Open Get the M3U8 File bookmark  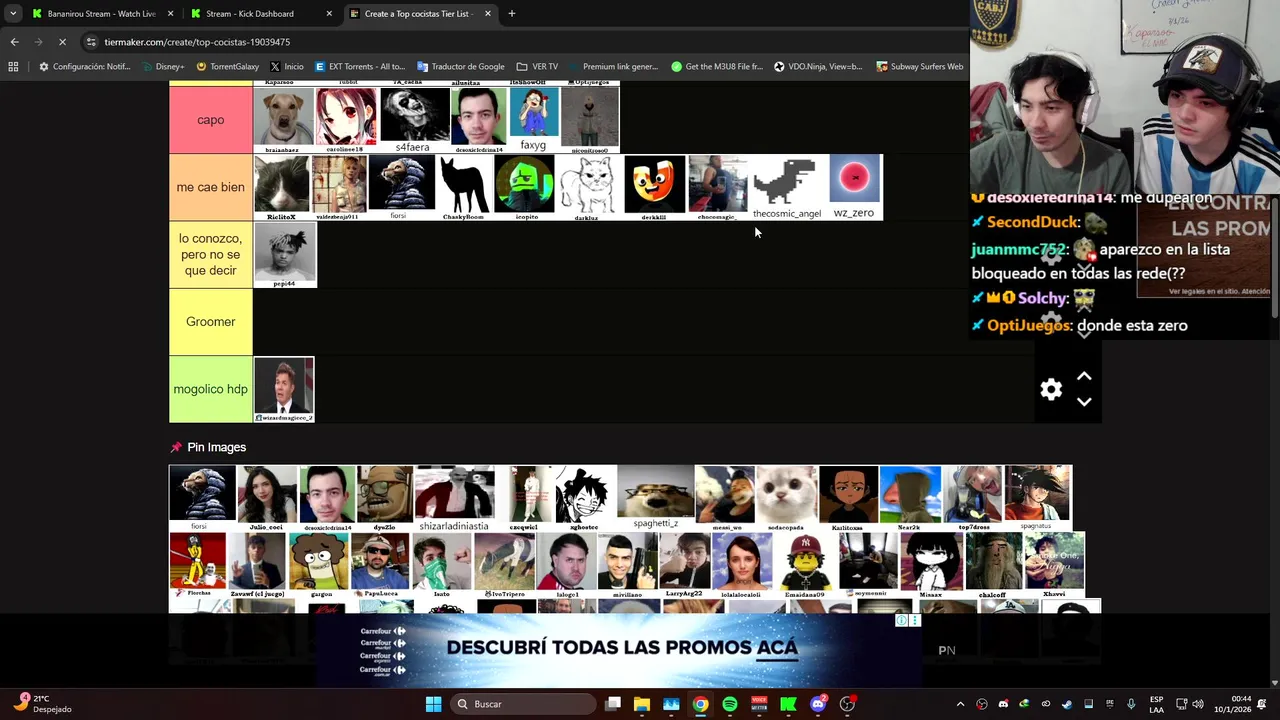pos(717,67)
